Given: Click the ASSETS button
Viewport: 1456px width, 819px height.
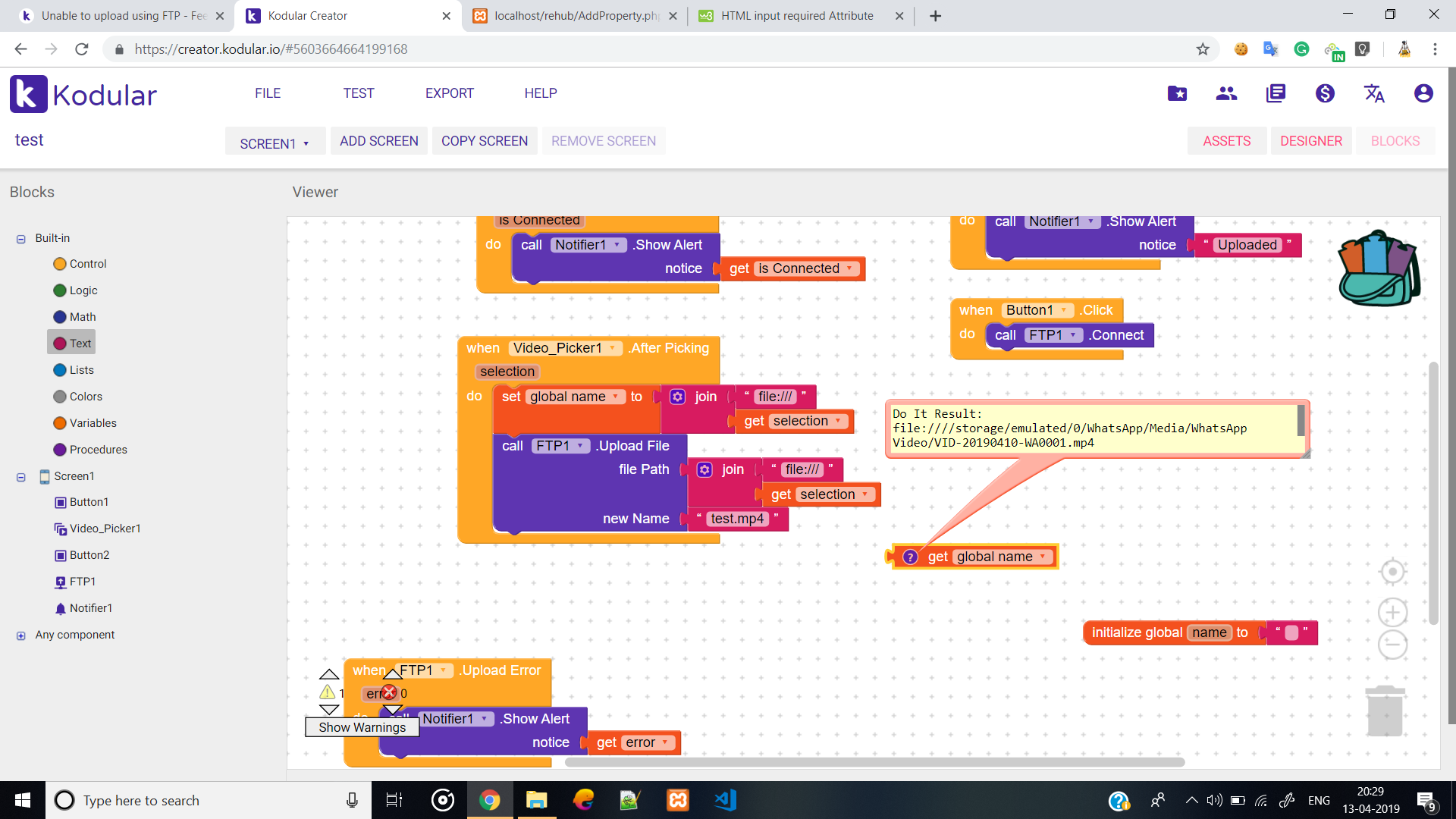Looking at the screenshot, I should coord(1227,141).
